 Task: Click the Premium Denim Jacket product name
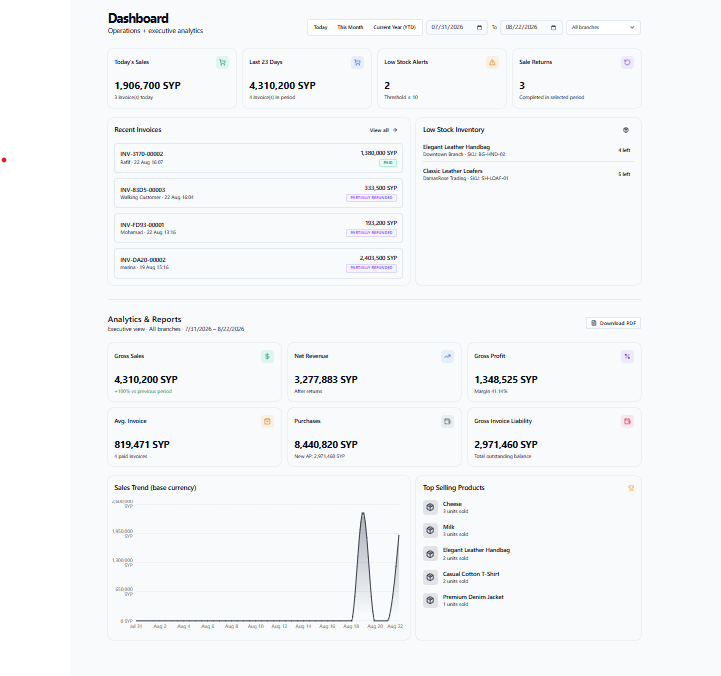coord(473,597)
